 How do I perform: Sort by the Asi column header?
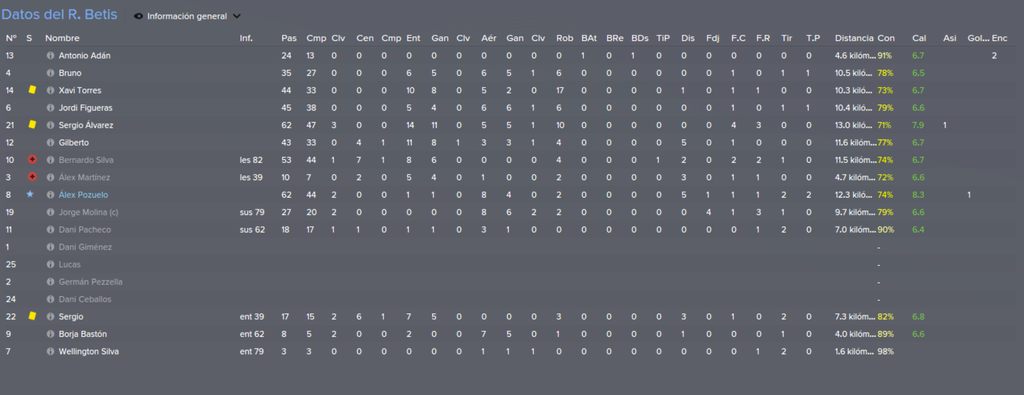coord(950,39)
